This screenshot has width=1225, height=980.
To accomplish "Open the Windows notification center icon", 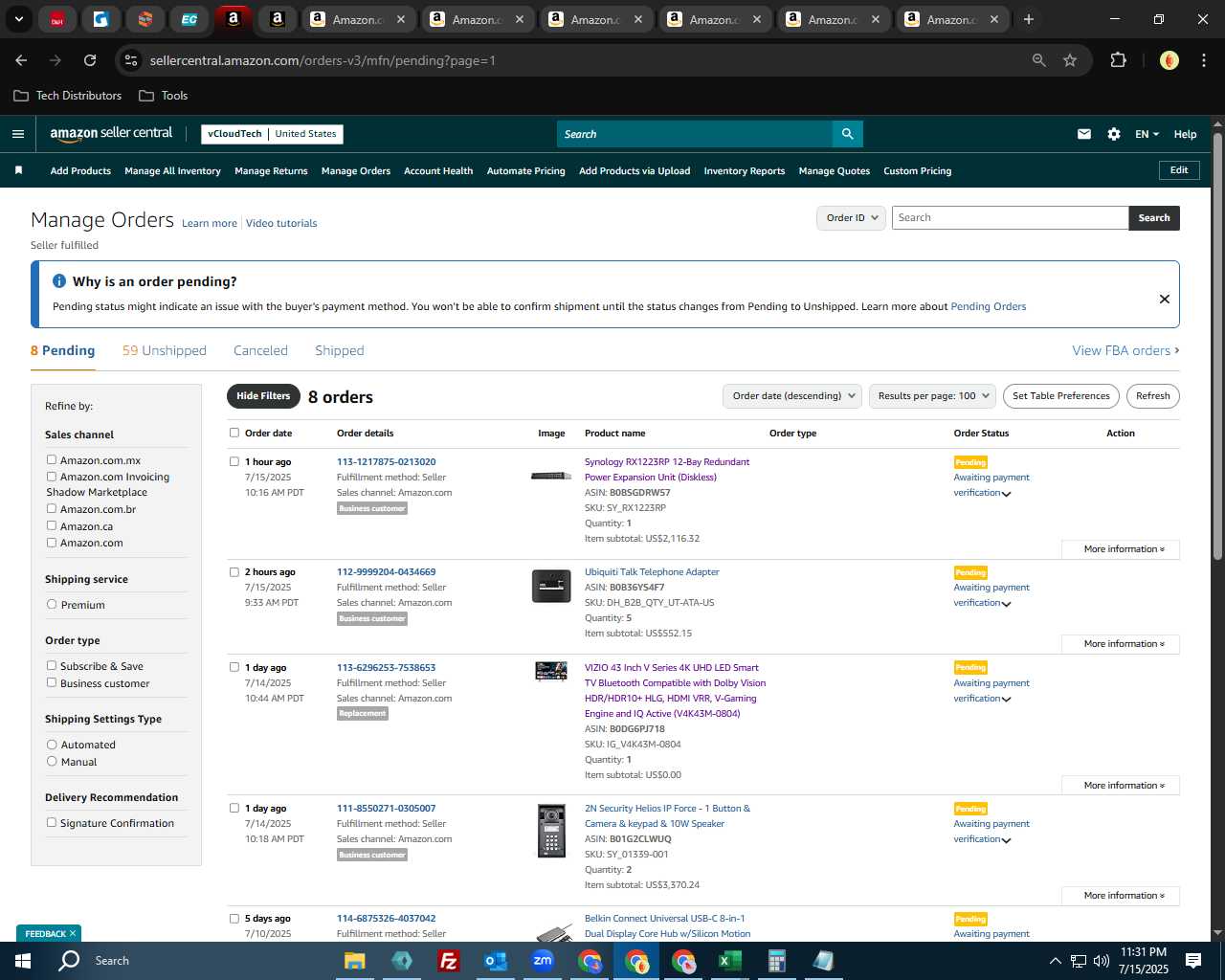I will pyautogui.click(x=1193, y=961).
